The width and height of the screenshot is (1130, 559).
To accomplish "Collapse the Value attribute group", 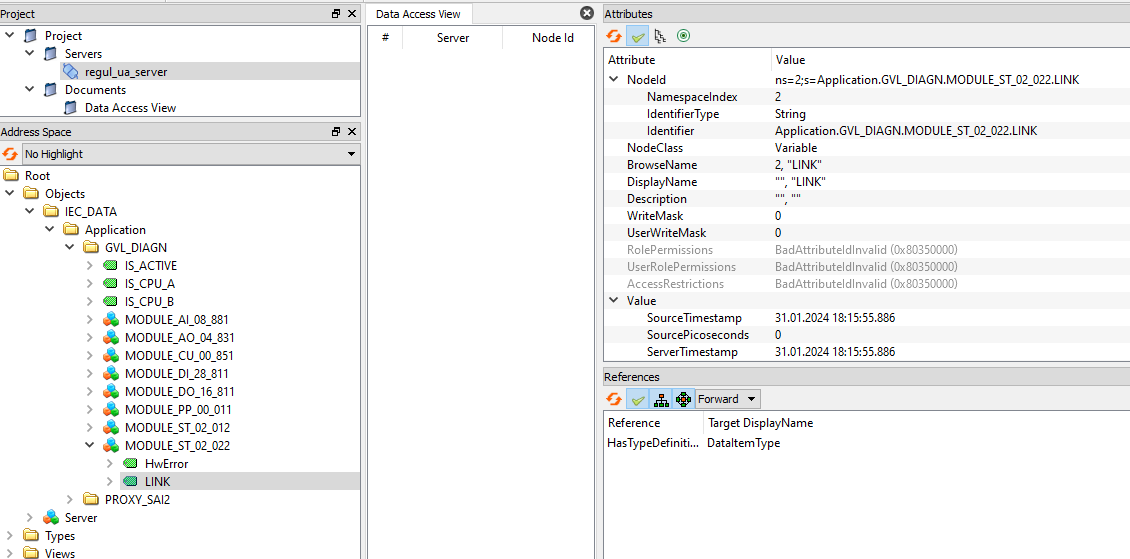I will [613, 301].
